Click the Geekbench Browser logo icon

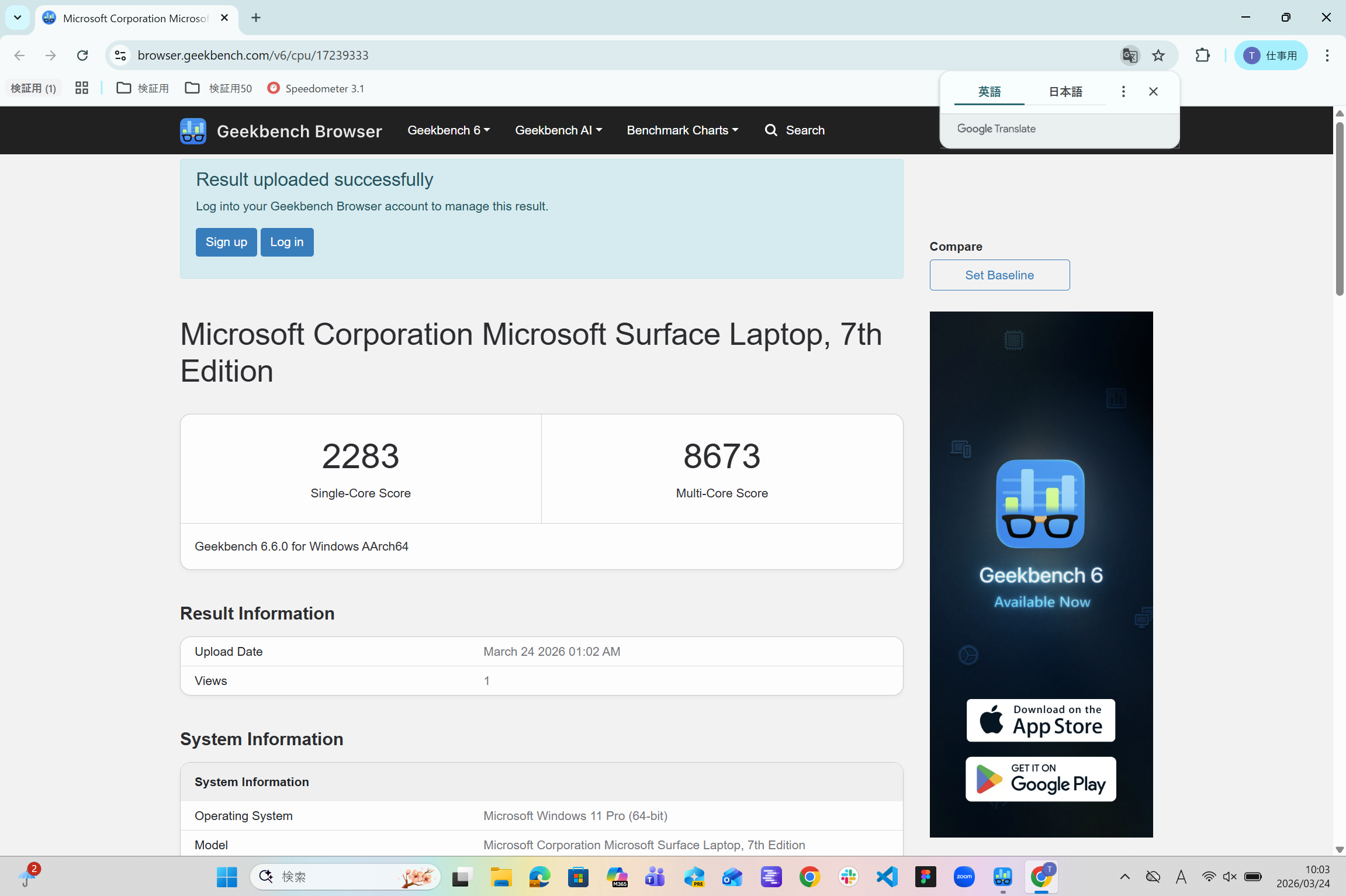tap(193, 130)
